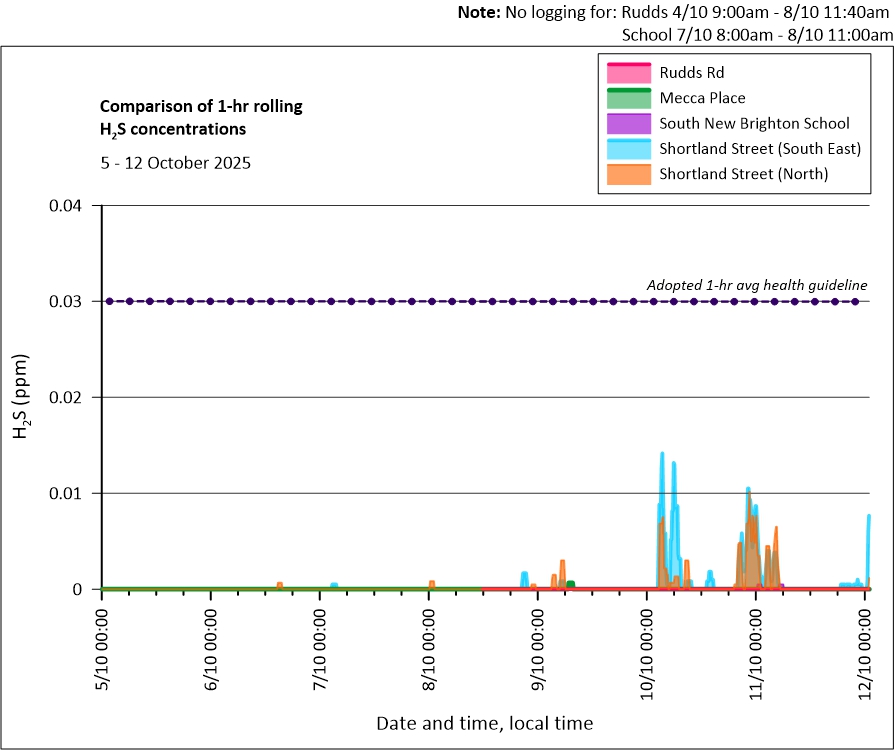The image size is (895, 750).
Task: Click the tallest blue peak after 10/10
Action: click(x=662, y=455)
